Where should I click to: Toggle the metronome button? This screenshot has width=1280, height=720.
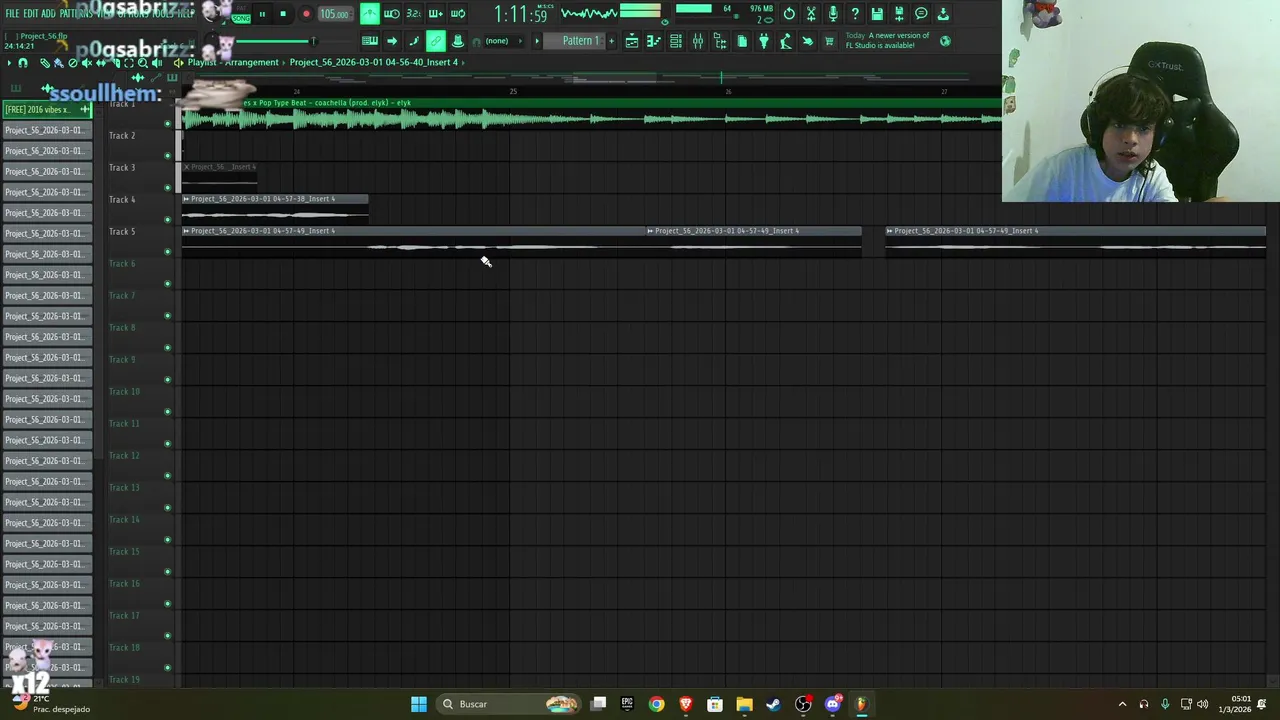point(370,14)
